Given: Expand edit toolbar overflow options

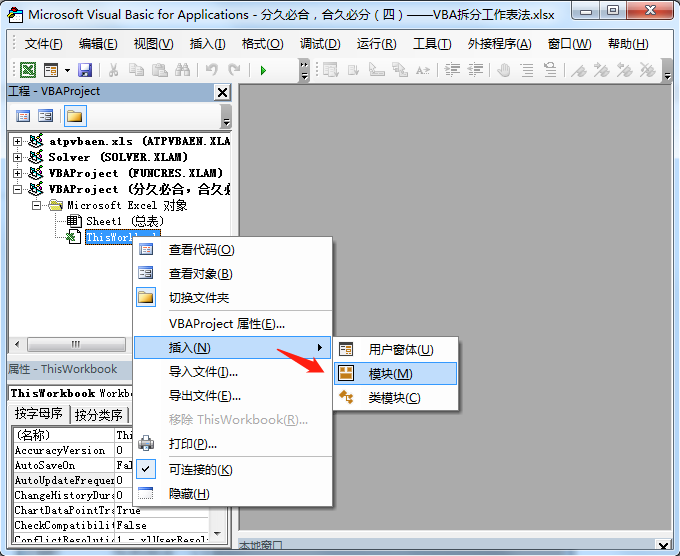Looking at the screenshot, I should [667, 72].
